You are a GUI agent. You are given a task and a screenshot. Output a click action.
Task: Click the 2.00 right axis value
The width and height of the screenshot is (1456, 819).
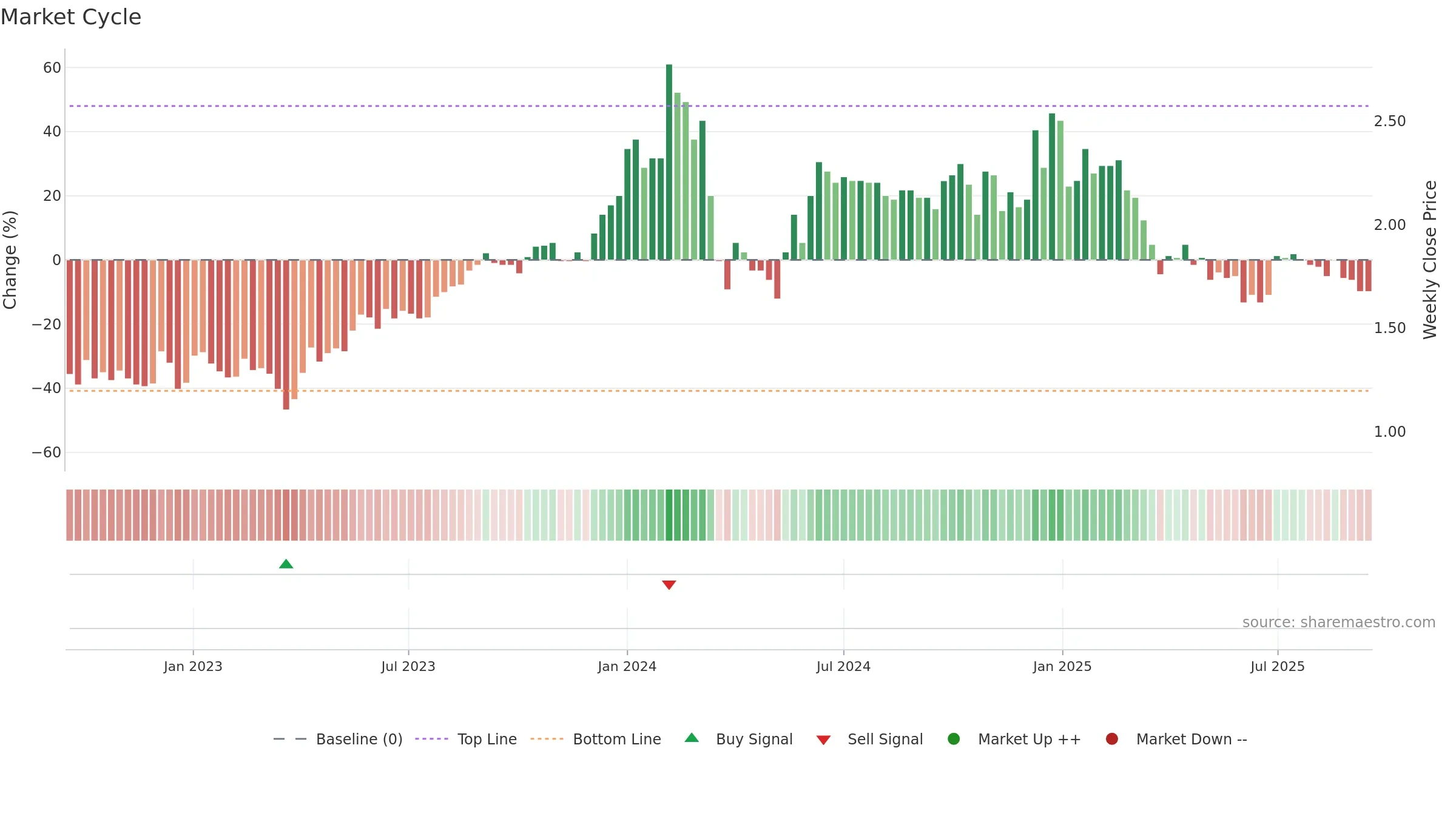[1390, 225]
